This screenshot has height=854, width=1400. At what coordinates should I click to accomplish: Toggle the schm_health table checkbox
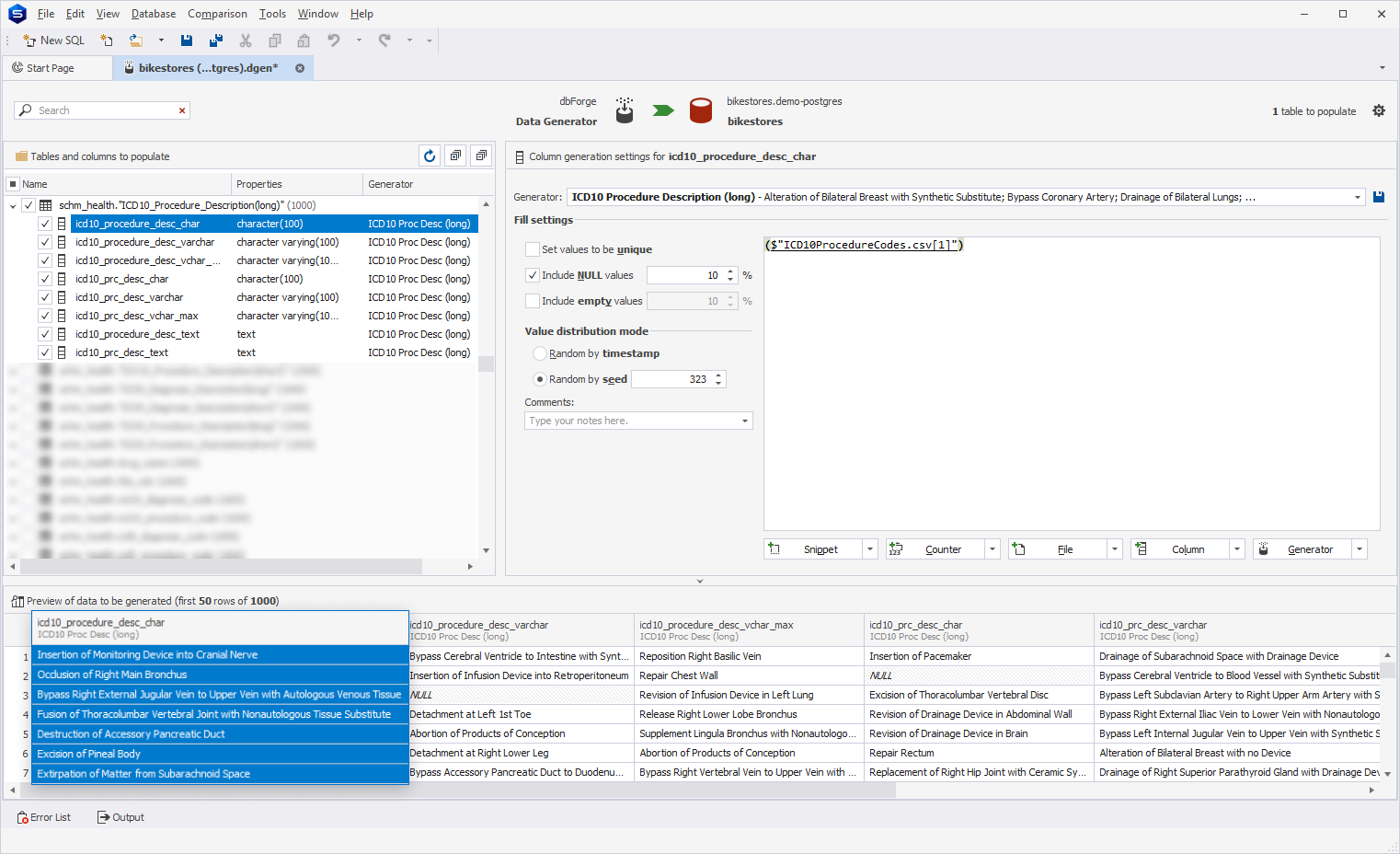pyautogui.click(x=29, y=205)
